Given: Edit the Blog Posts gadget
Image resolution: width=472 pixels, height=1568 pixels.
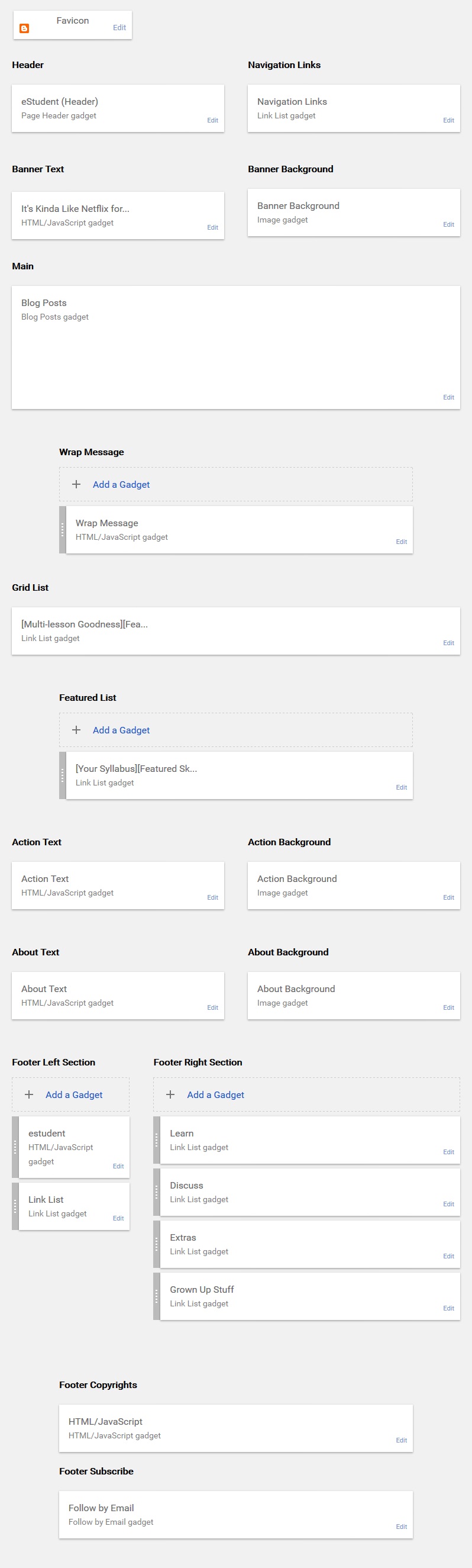Looking at the screenshot, I should click(448, 398).
